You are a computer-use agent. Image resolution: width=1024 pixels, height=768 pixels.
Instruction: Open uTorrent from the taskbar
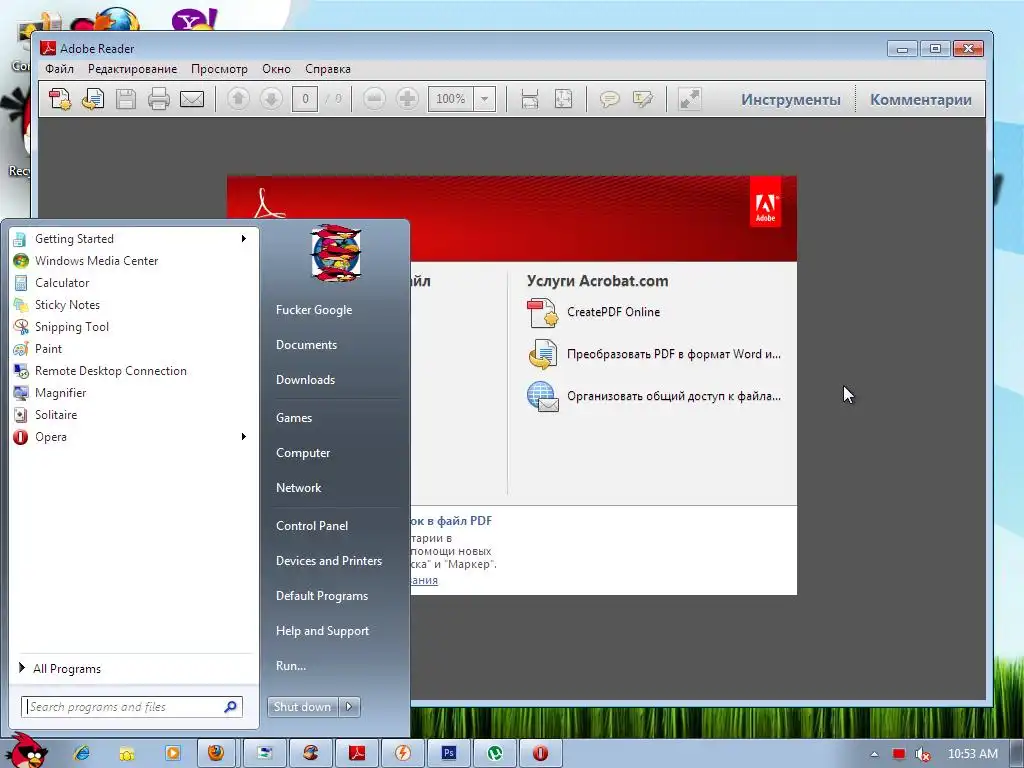pyautogui.click(x=495, y=753)
